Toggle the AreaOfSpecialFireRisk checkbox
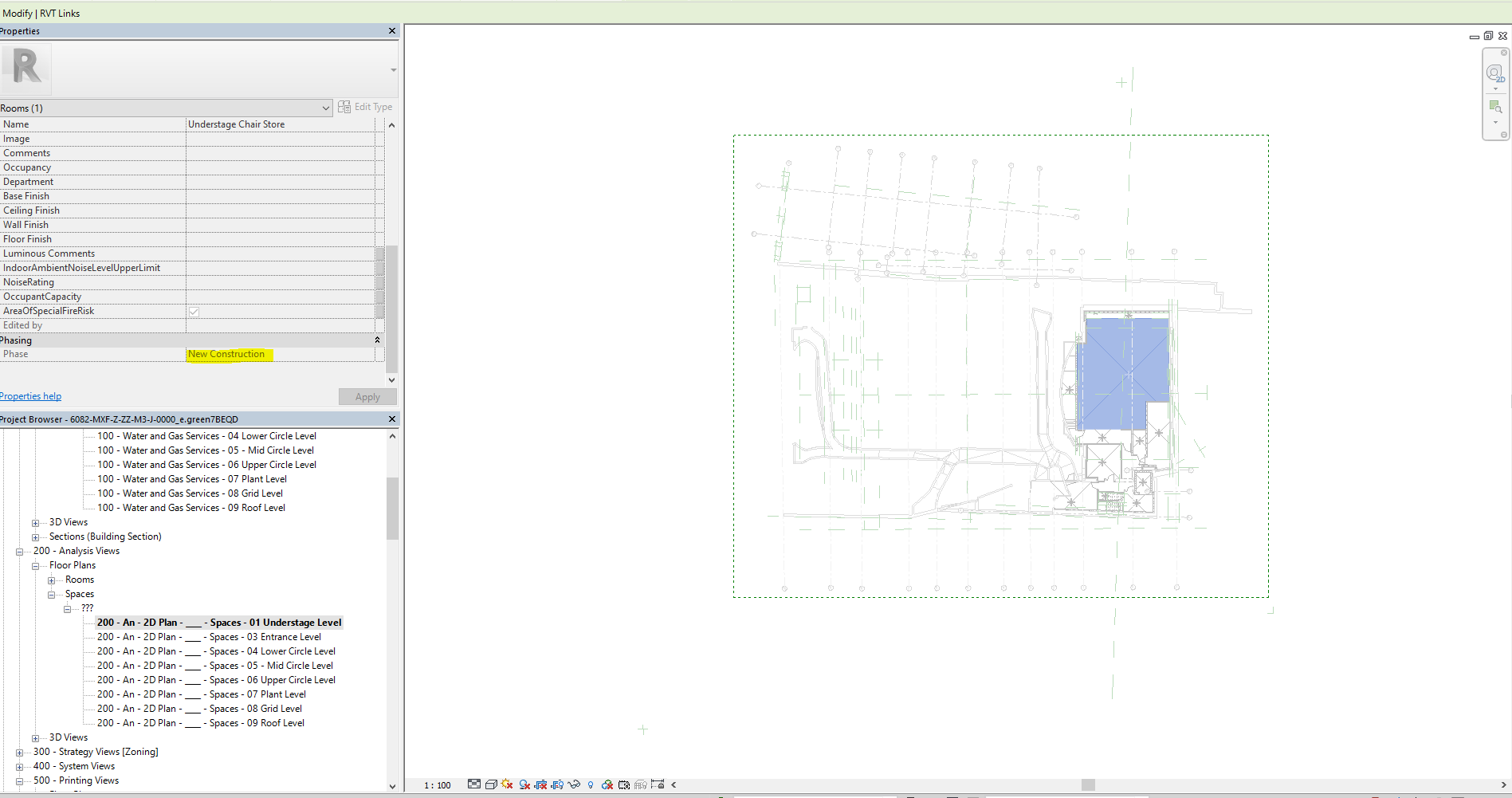 (x=194, y=311)
